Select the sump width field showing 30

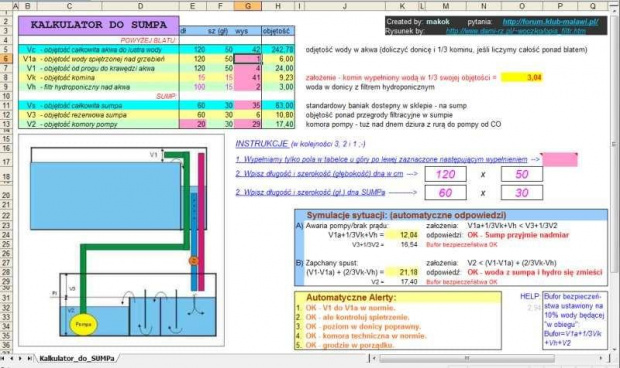pyautogui.click(x=522, y=193)
